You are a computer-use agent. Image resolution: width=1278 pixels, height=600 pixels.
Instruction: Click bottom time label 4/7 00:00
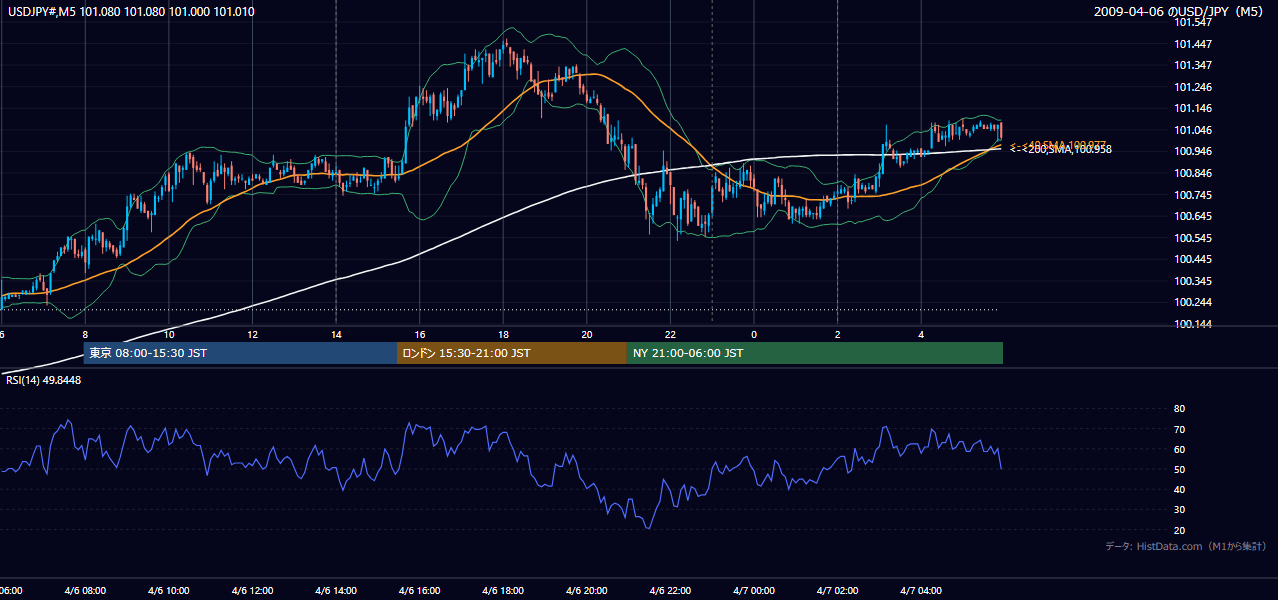[754, 591]
